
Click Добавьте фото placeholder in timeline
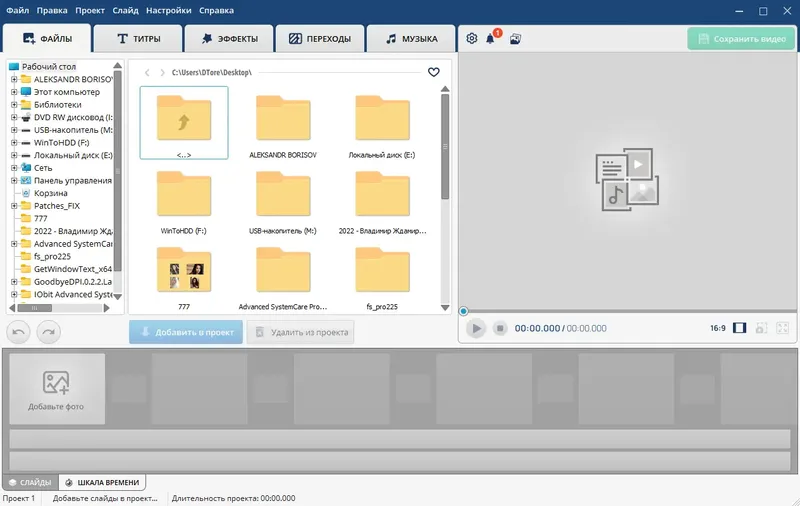click(x=57, y=389)
